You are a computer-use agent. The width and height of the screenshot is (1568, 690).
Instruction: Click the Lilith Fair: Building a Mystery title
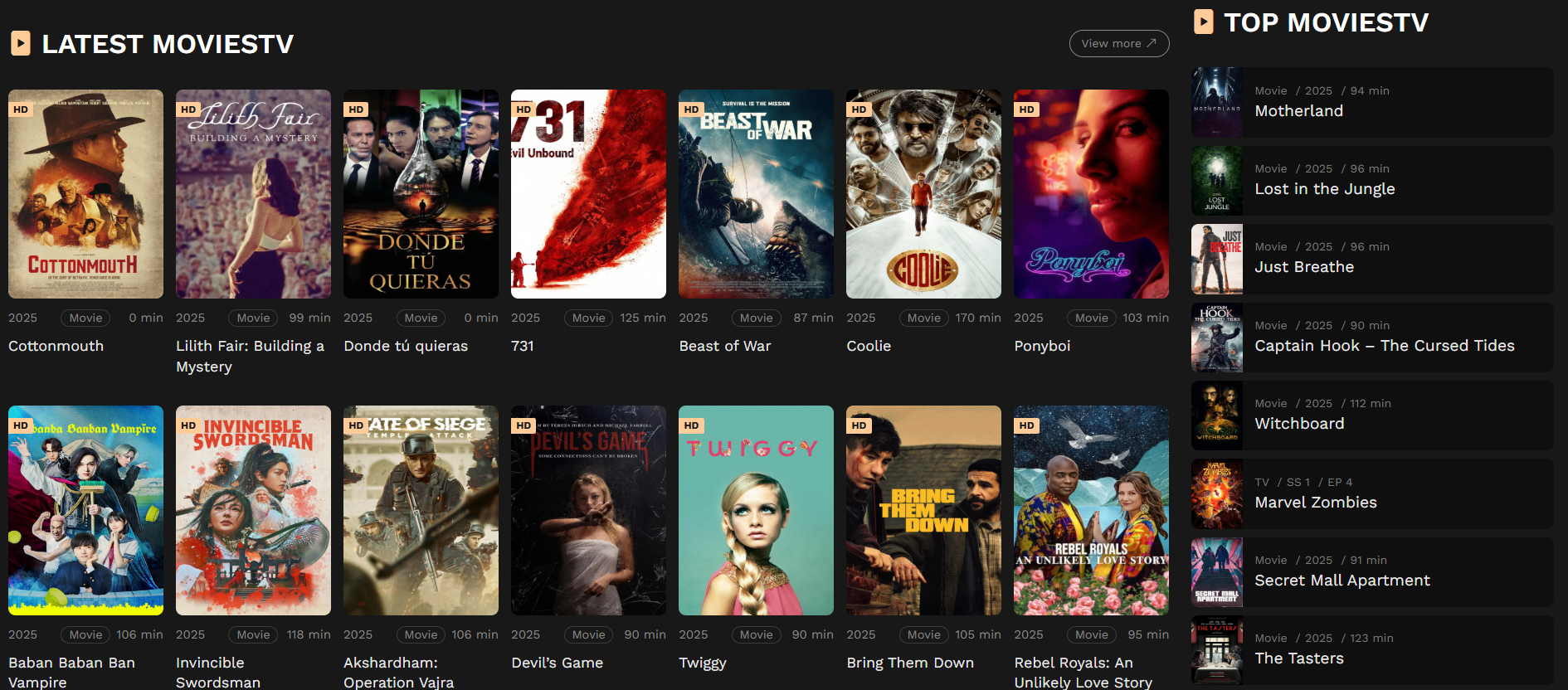click(250, 356)
